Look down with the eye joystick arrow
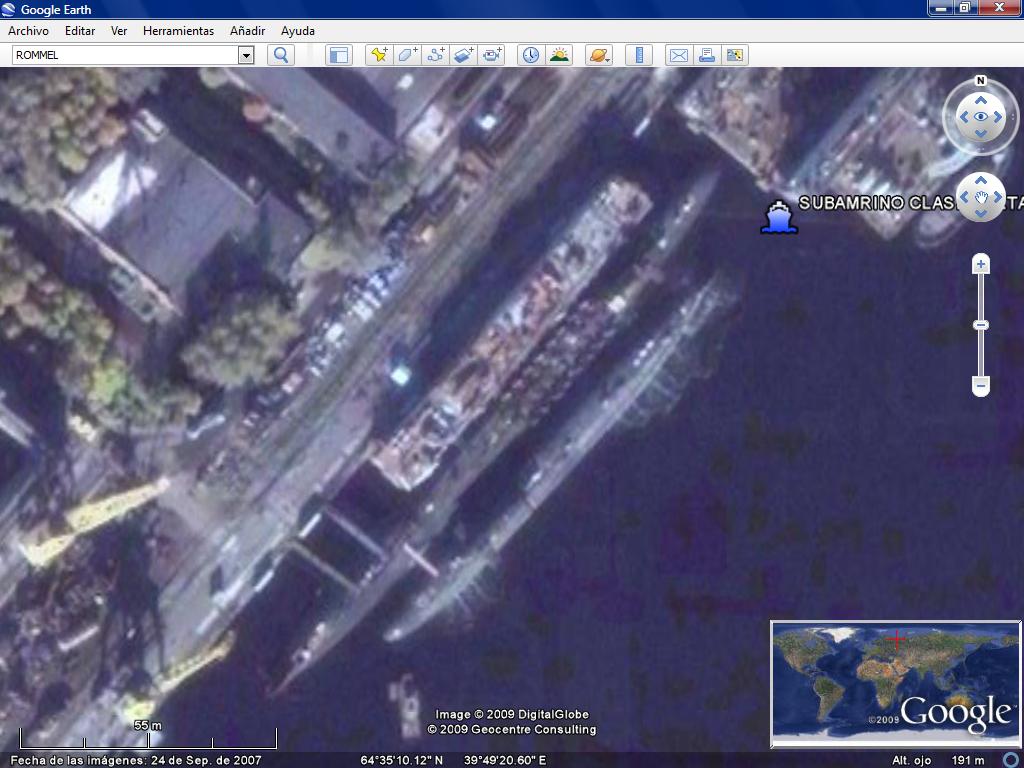Screen dimensions: 1024x768 point(980,134)
